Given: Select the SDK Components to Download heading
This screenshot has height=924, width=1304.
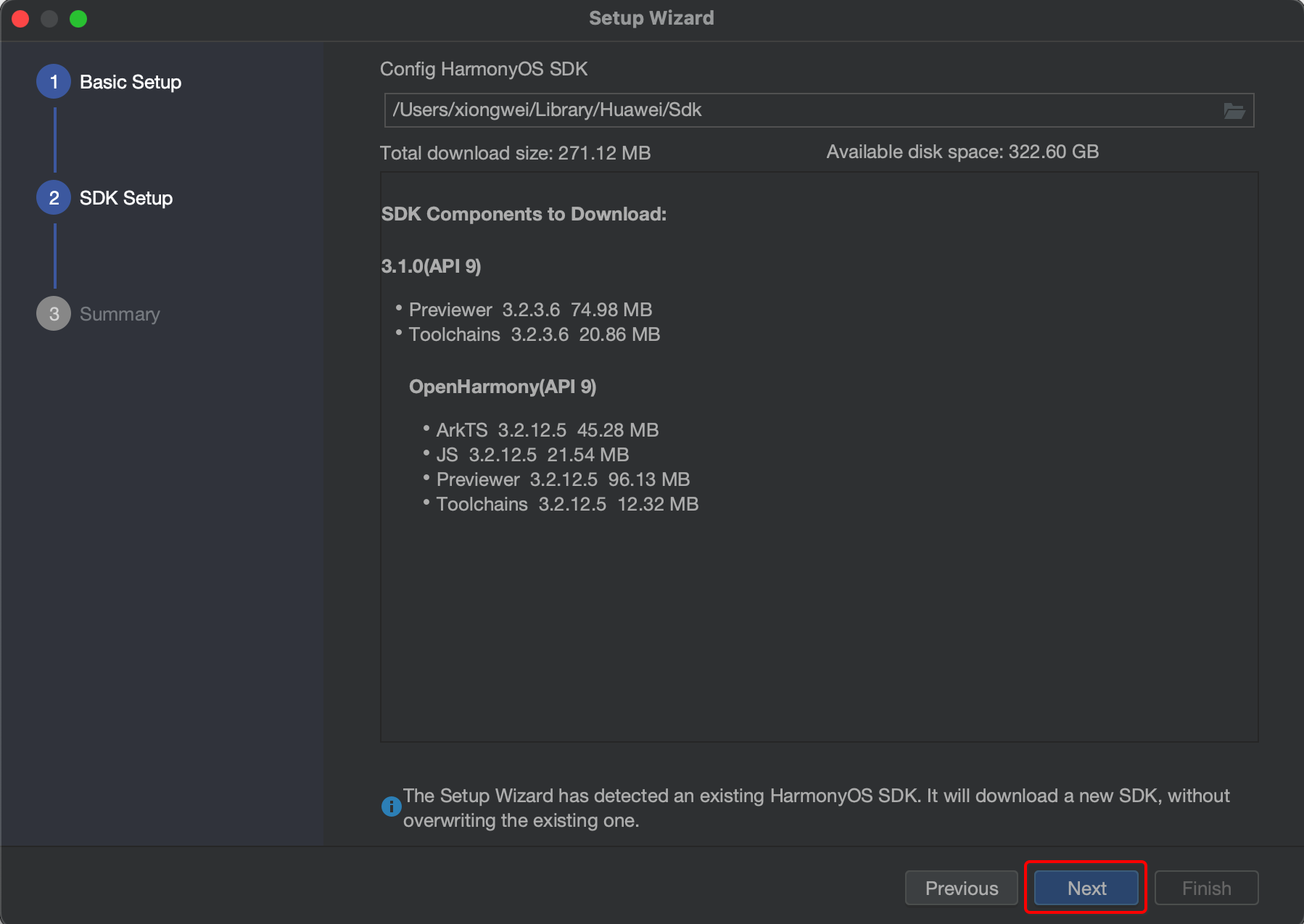Looking at the screenshot, I should 524,214.
